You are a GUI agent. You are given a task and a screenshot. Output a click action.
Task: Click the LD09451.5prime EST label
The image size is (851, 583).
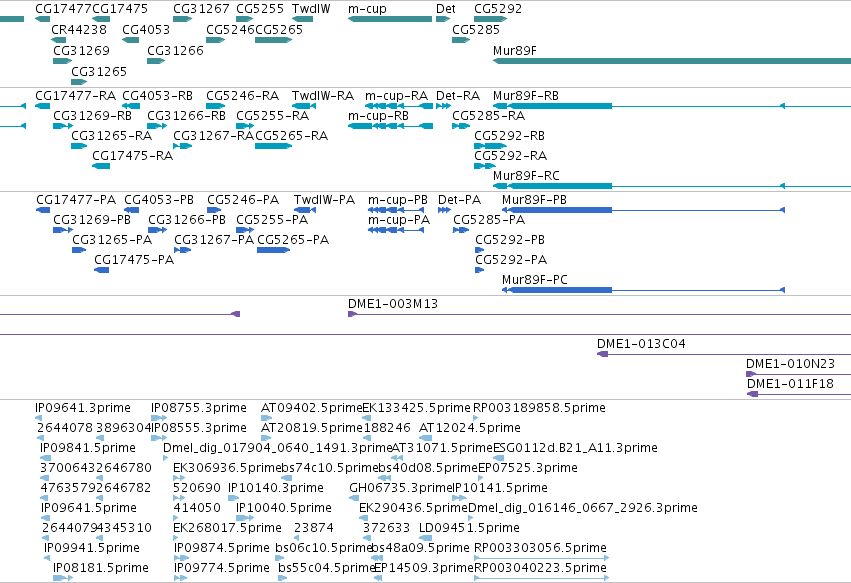469,528
